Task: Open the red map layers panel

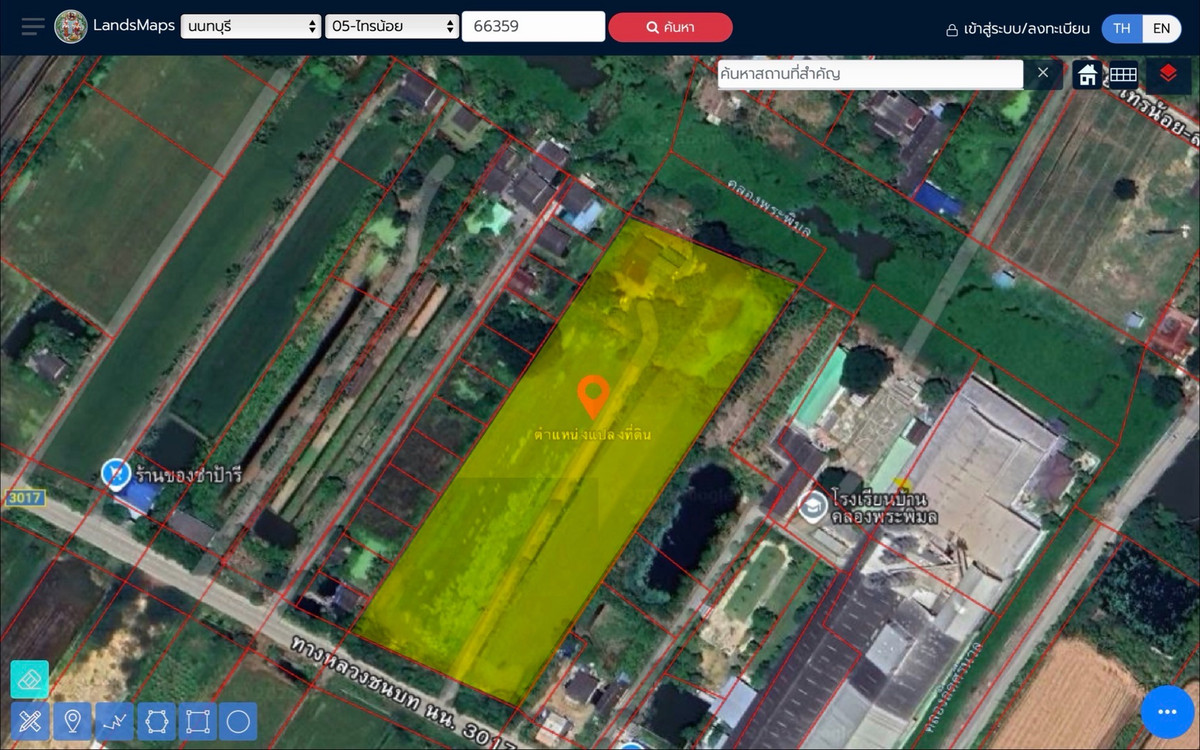Action: [1168, 74]
